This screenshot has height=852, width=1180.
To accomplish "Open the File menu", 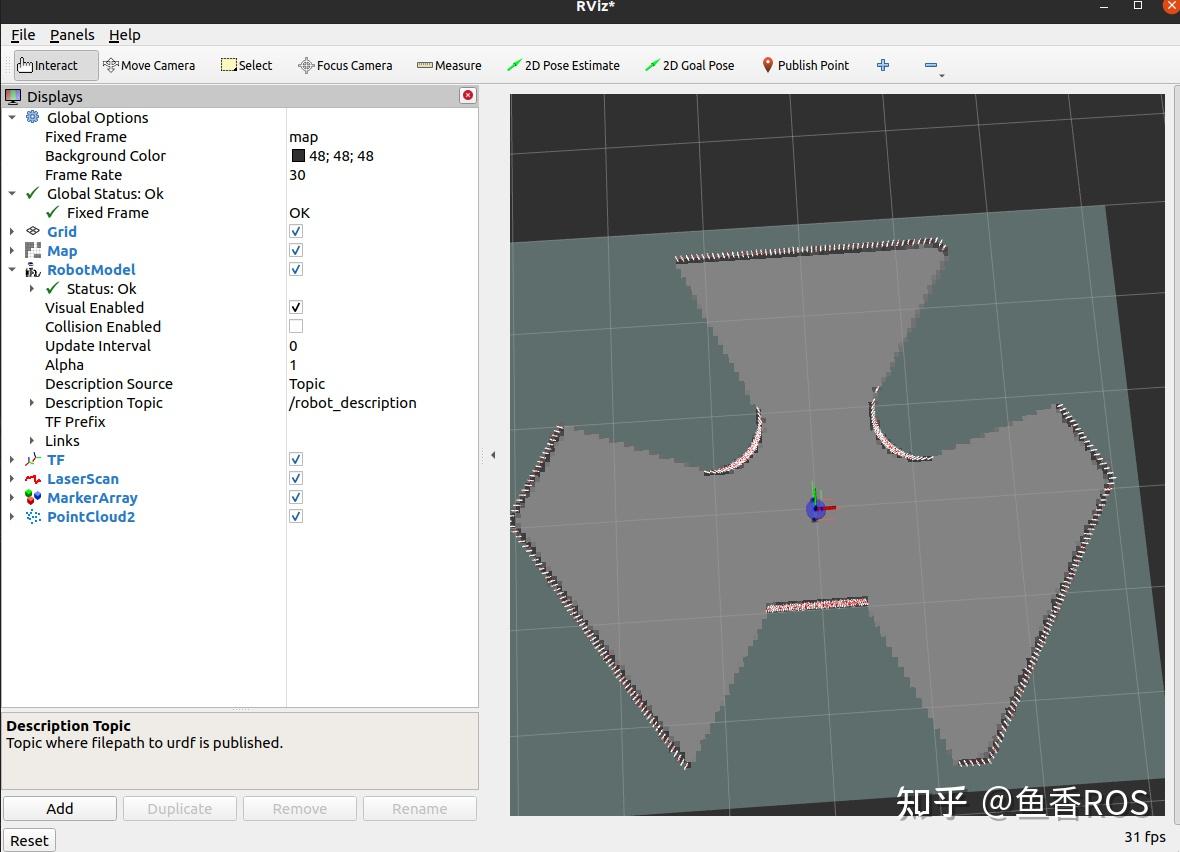I will click(22, 35).
